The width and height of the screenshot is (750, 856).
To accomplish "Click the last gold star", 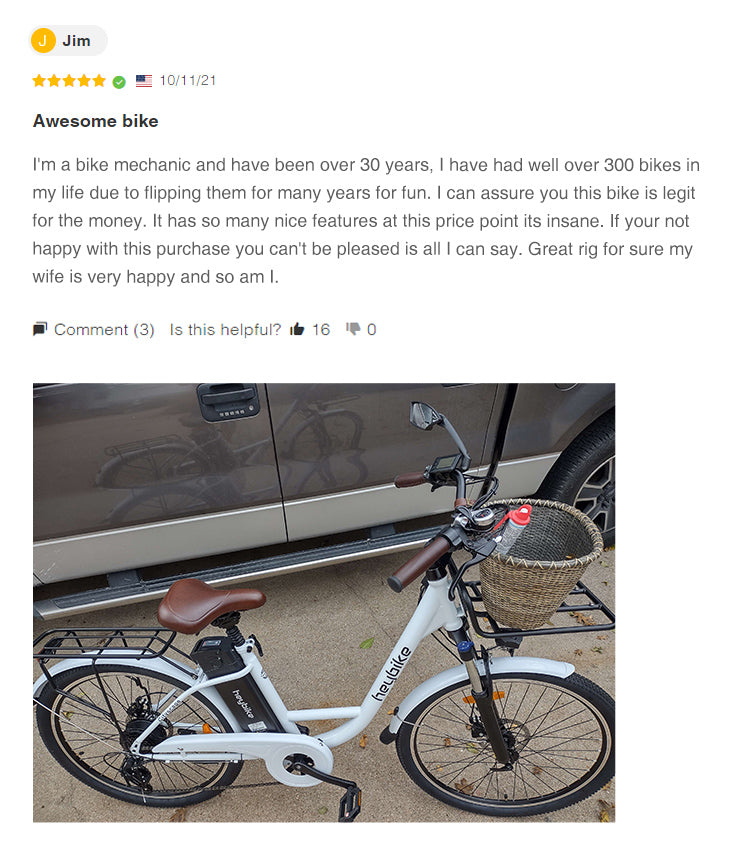I will point(99,81).
